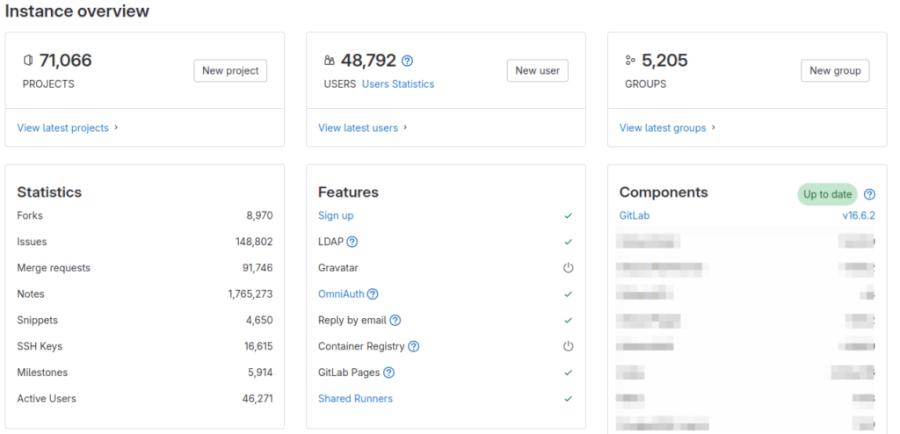Click the New project button

[230, 71]
